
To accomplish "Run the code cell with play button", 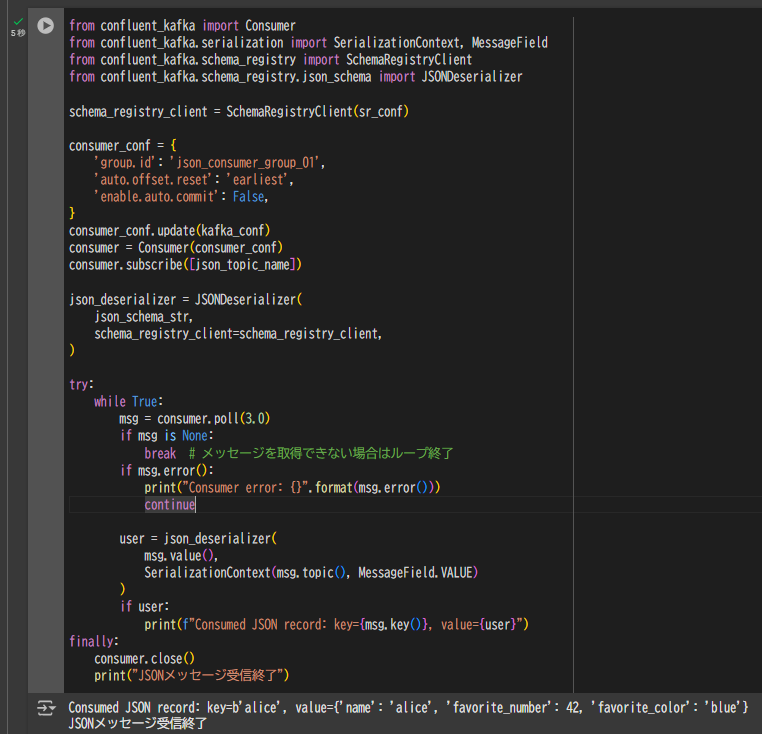I will point(46,25).
